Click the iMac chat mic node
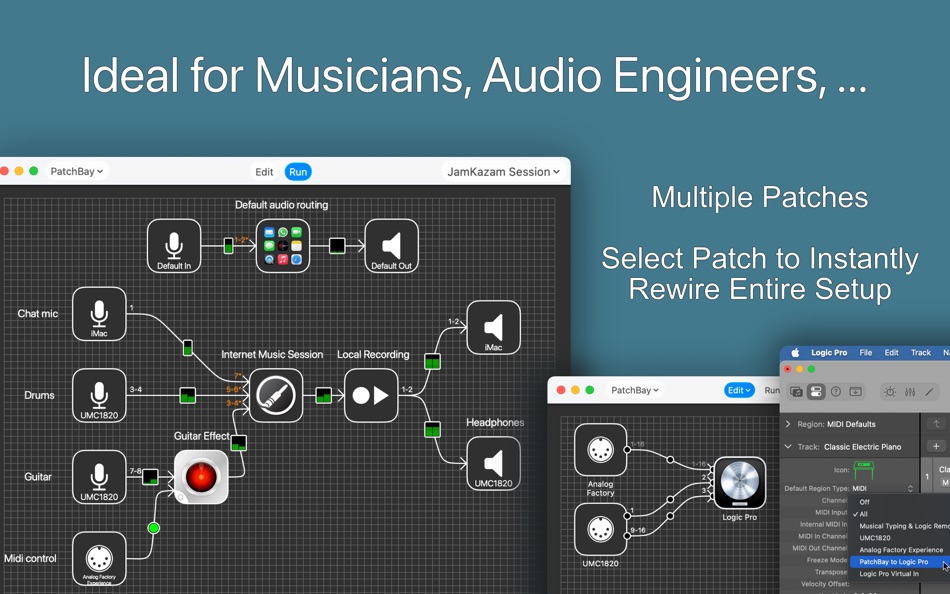 click(99, 313)
